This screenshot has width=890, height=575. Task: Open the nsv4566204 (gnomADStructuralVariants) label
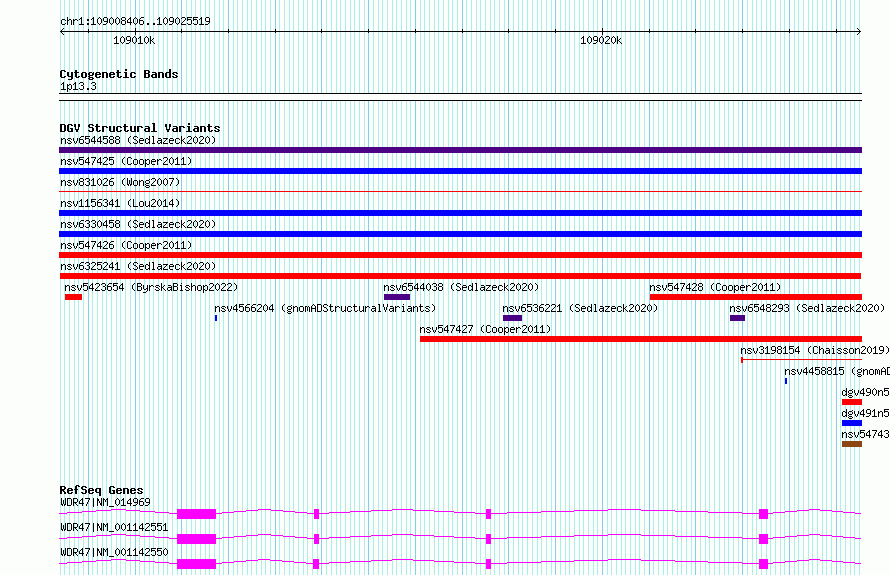(325, 308)
